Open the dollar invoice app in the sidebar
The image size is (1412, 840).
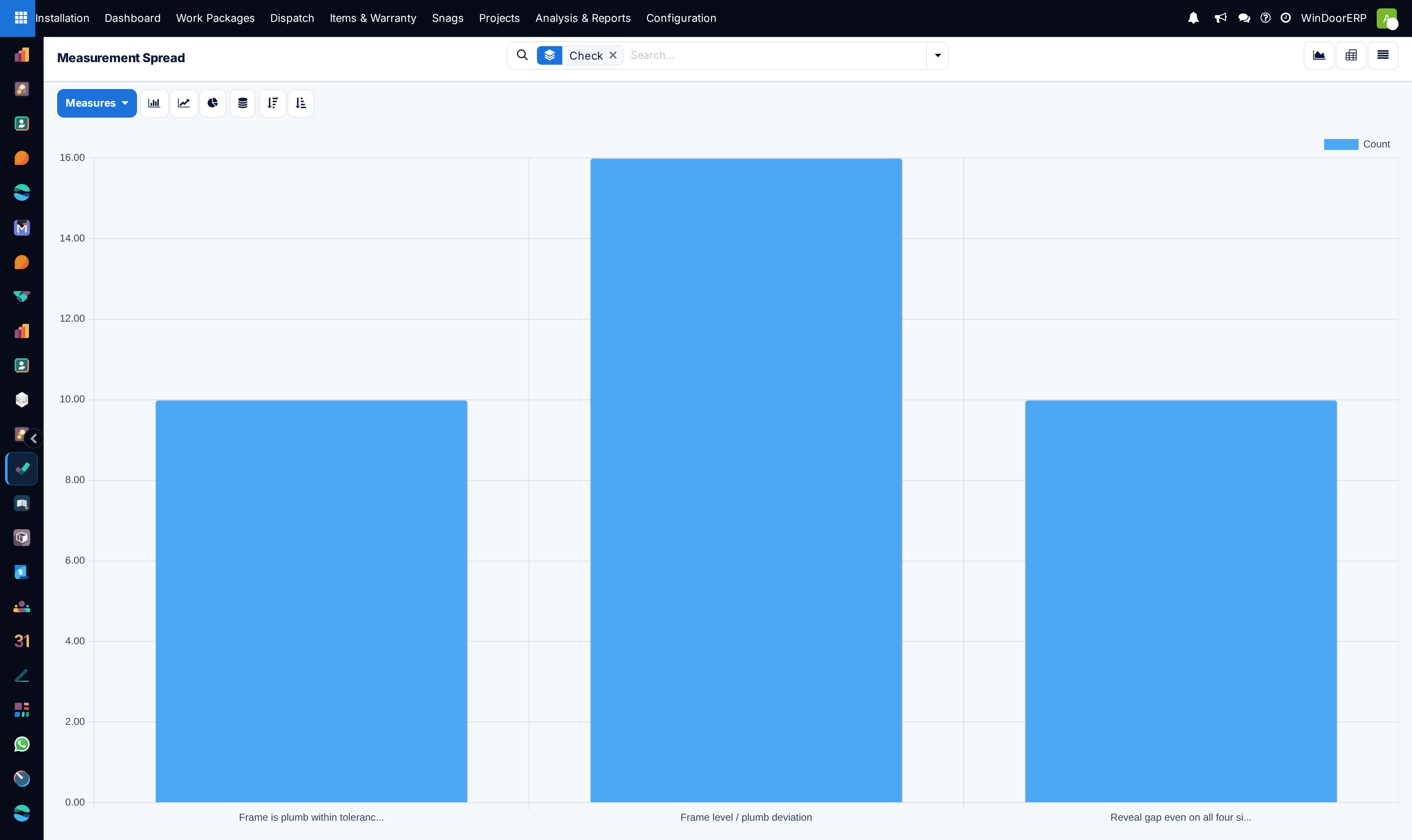click(21, 572)
